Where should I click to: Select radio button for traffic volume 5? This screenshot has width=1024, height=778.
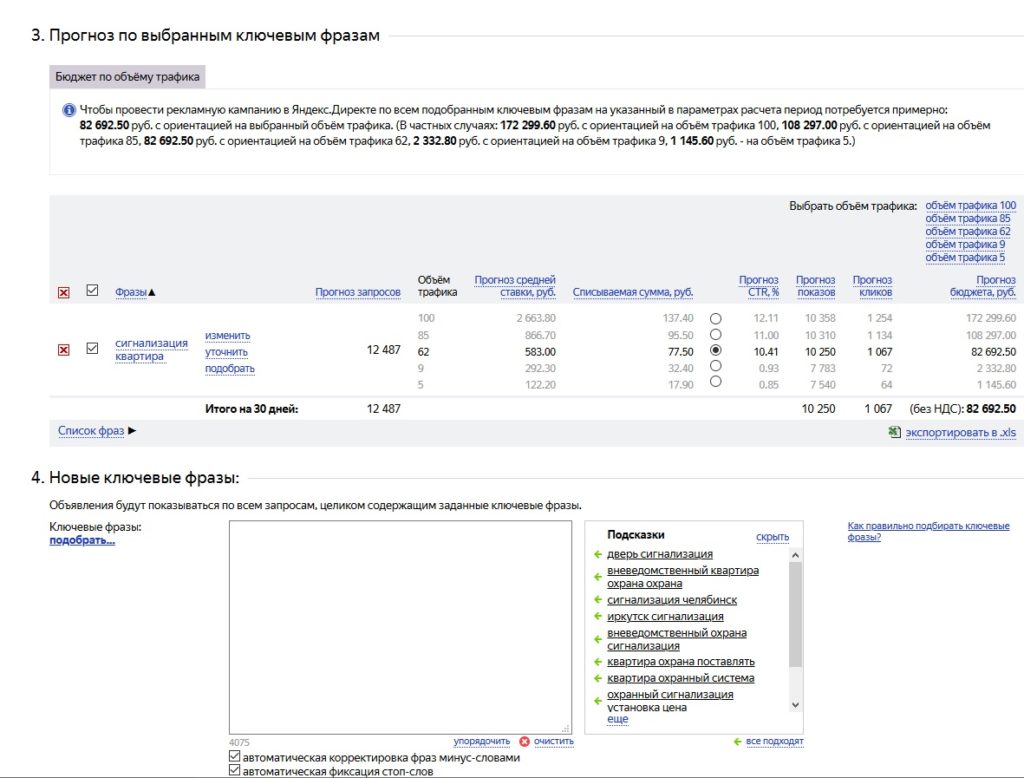[716, 381]
